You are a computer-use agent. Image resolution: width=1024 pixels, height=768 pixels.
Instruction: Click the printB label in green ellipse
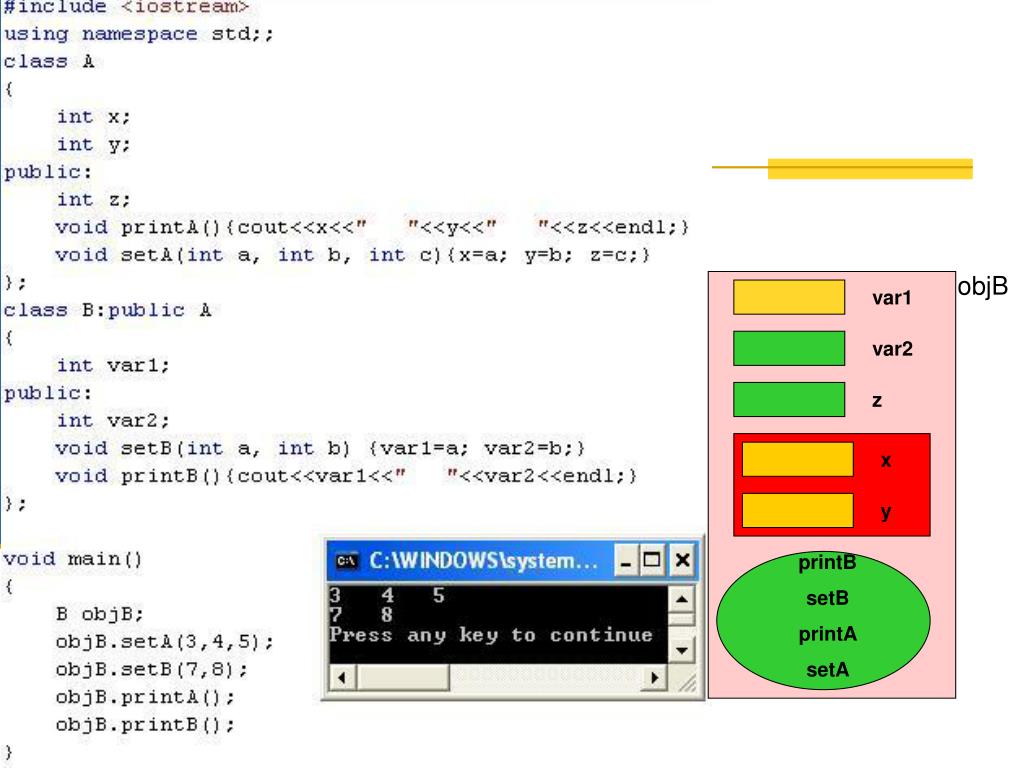[x=827, y=562]
